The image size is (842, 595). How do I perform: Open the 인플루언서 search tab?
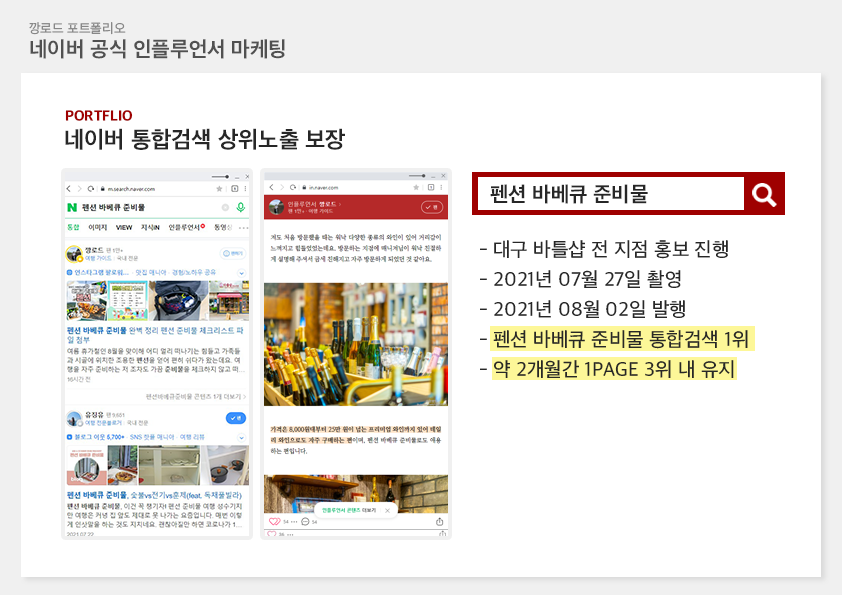186,228
